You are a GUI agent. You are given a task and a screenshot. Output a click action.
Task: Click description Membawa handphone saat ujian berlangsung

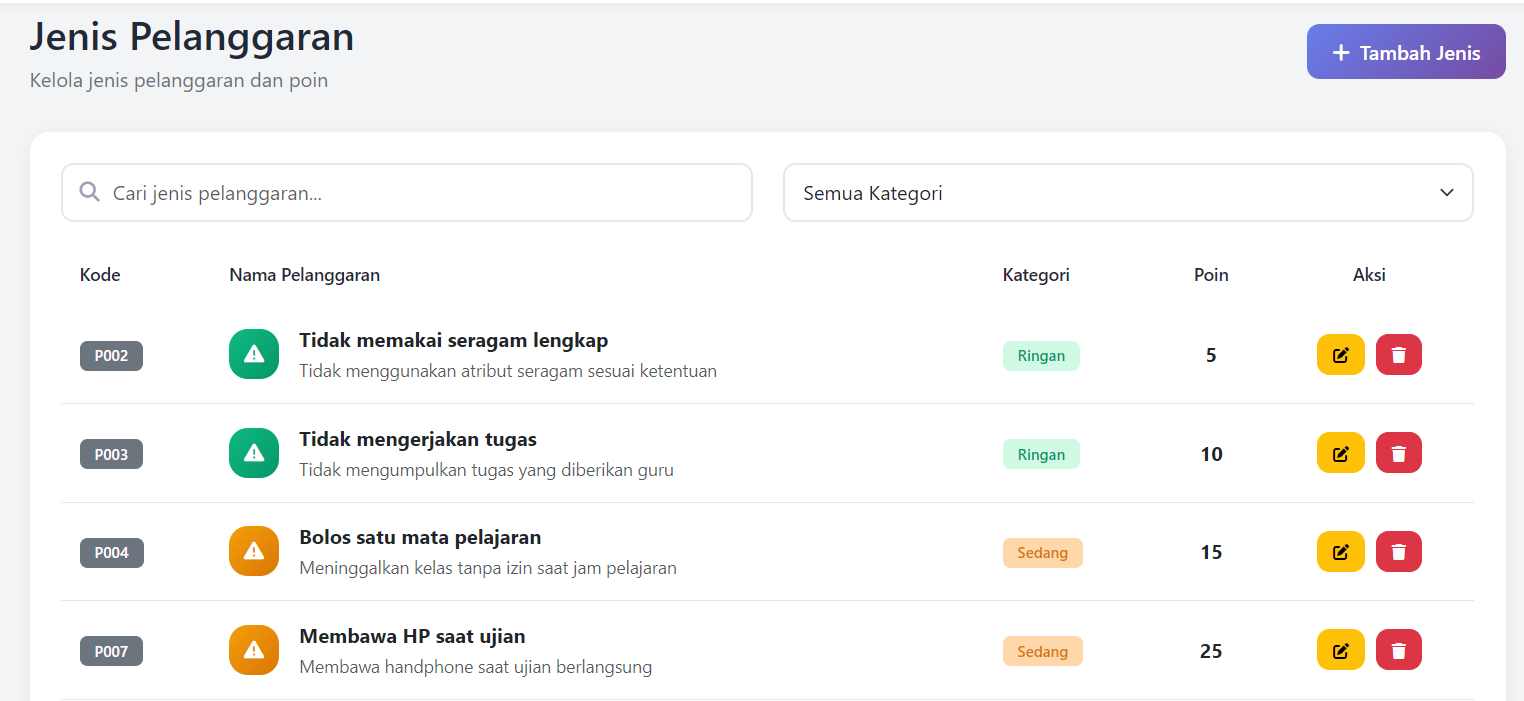pyautogui.click(x=476, y=667)
